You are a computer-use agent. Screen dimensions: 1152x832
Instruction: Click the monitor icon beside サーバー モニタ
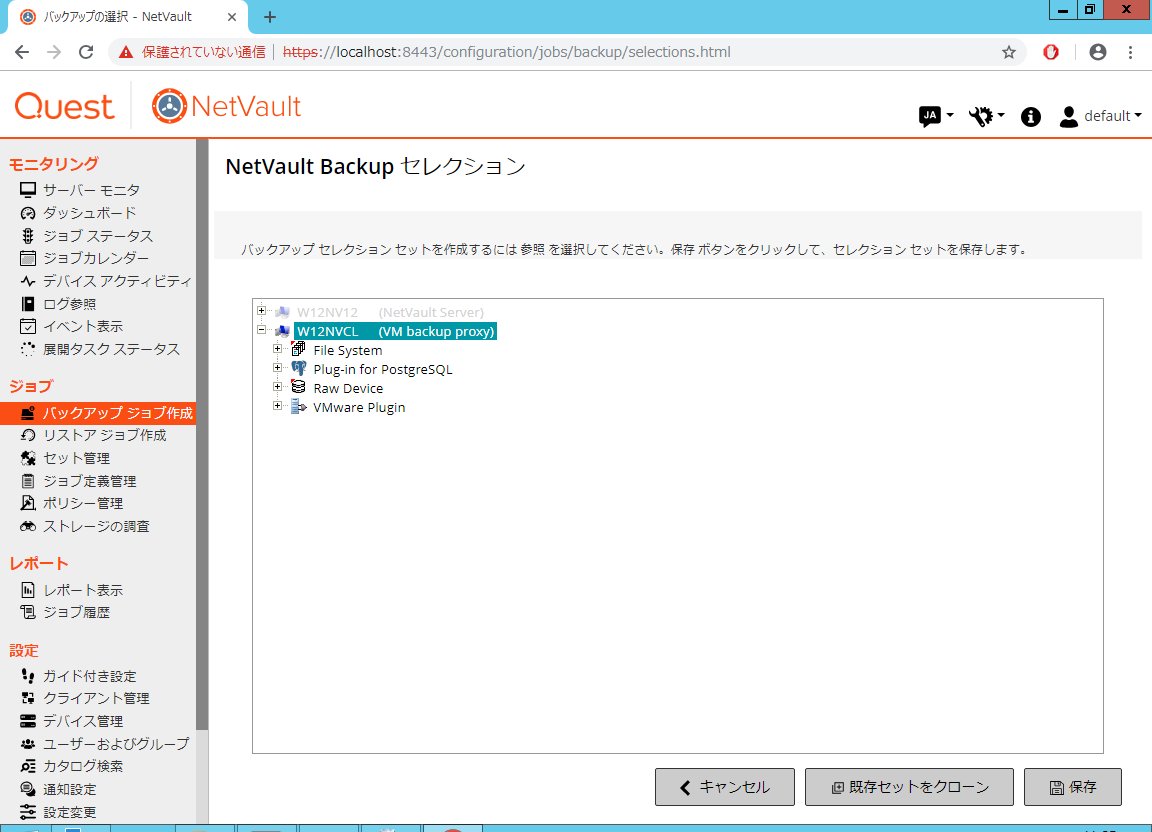28,190
